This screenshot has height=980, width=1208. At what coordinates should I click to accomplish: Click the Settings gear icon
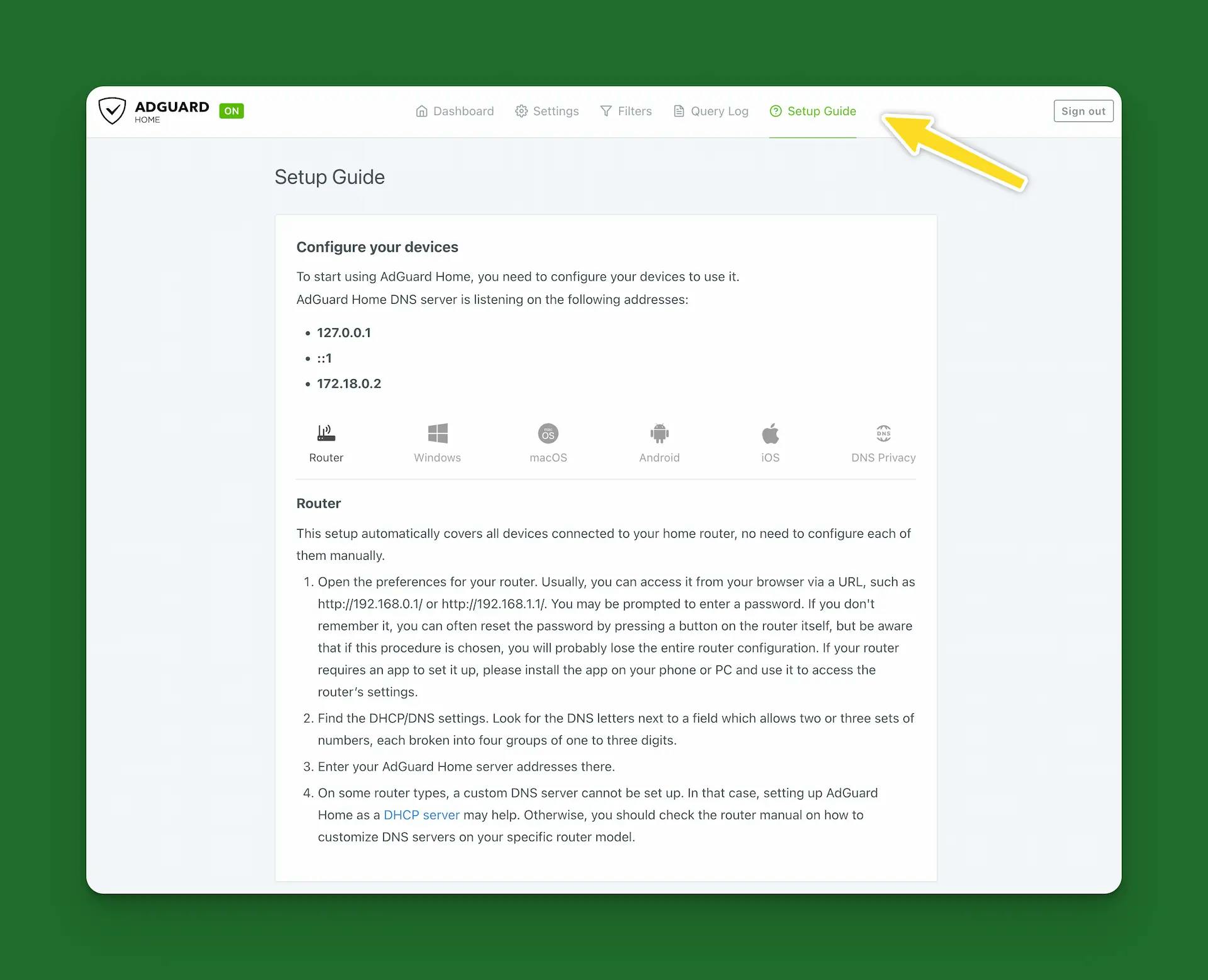point(521,111)
